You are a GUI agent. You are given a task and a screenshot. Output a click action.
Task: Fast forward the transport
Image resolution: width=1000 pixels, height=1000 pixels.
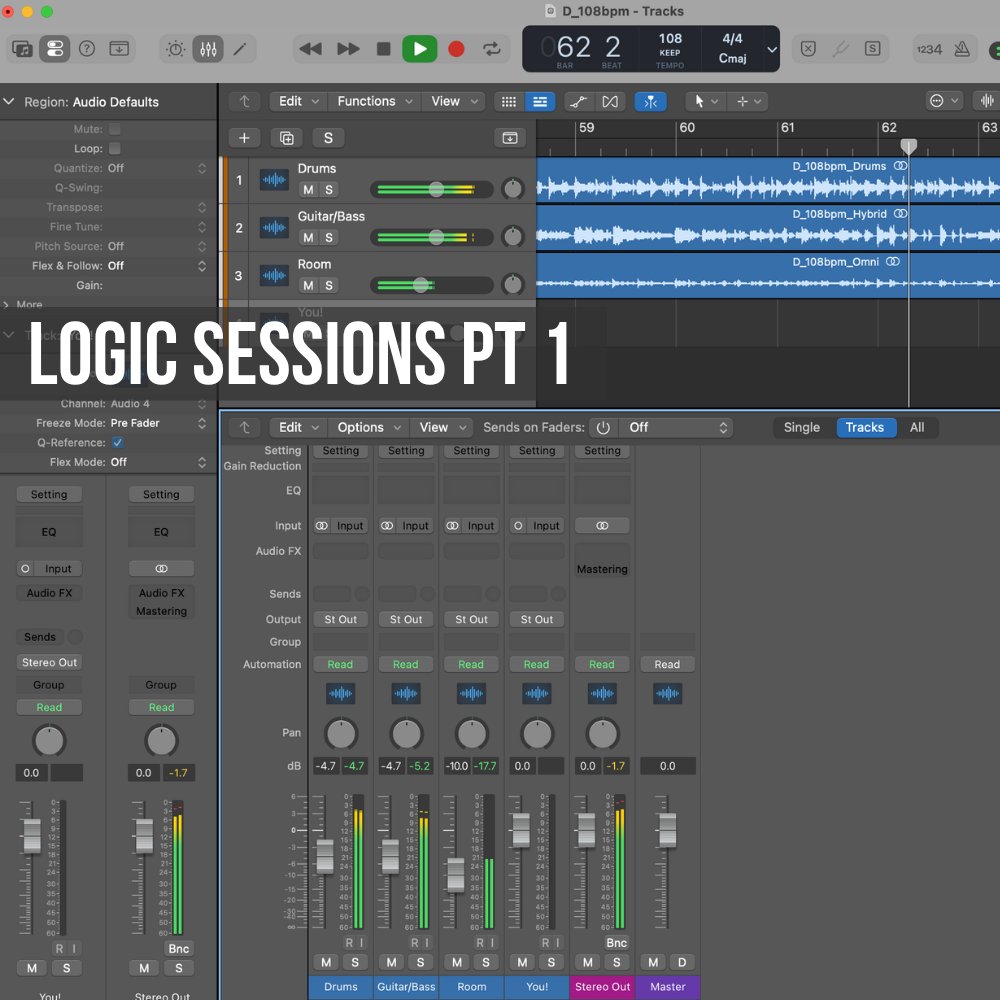pos(348,49)
